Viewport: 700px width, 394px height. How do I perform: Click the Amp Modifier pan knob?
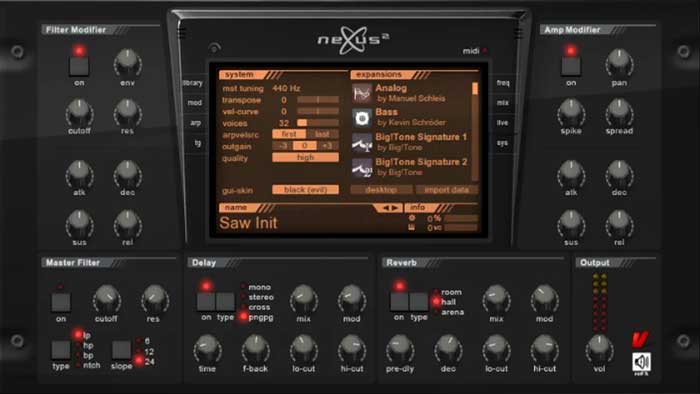point(619,63)
